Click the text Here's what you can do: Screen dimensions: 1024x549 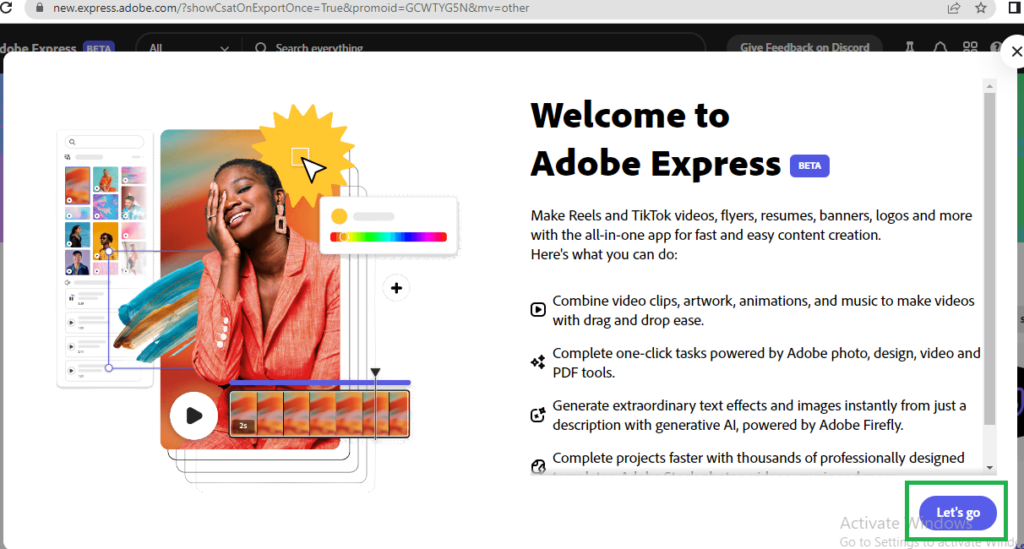coord(604,255)
